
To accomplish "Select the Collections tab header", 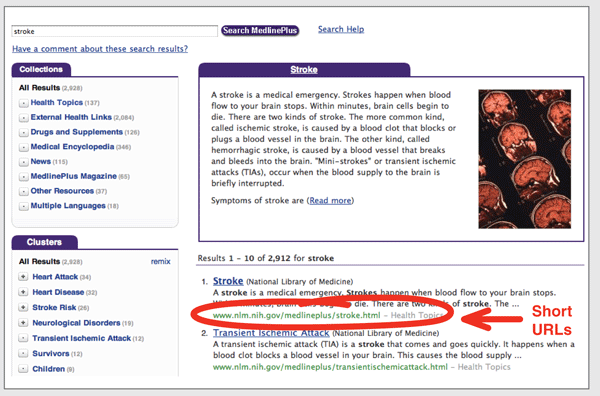I will [41, 69].
